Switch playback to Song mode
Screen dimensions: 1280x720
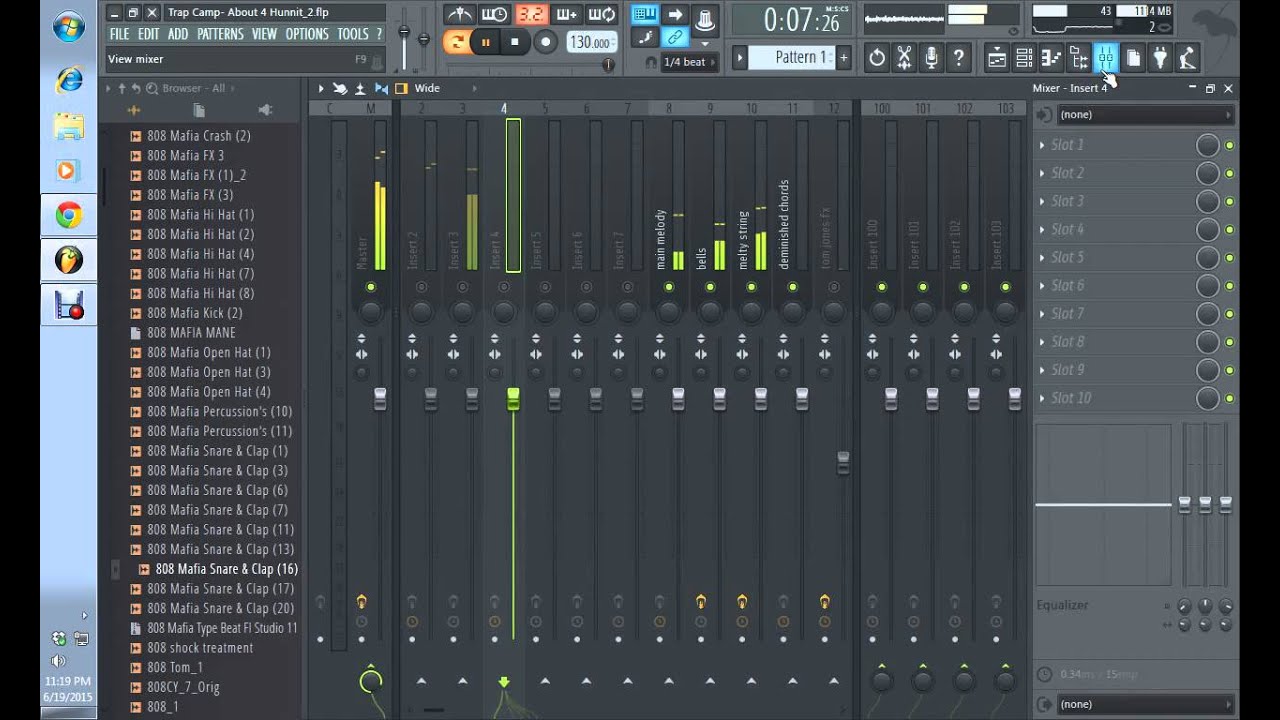[x=457, y=41]
